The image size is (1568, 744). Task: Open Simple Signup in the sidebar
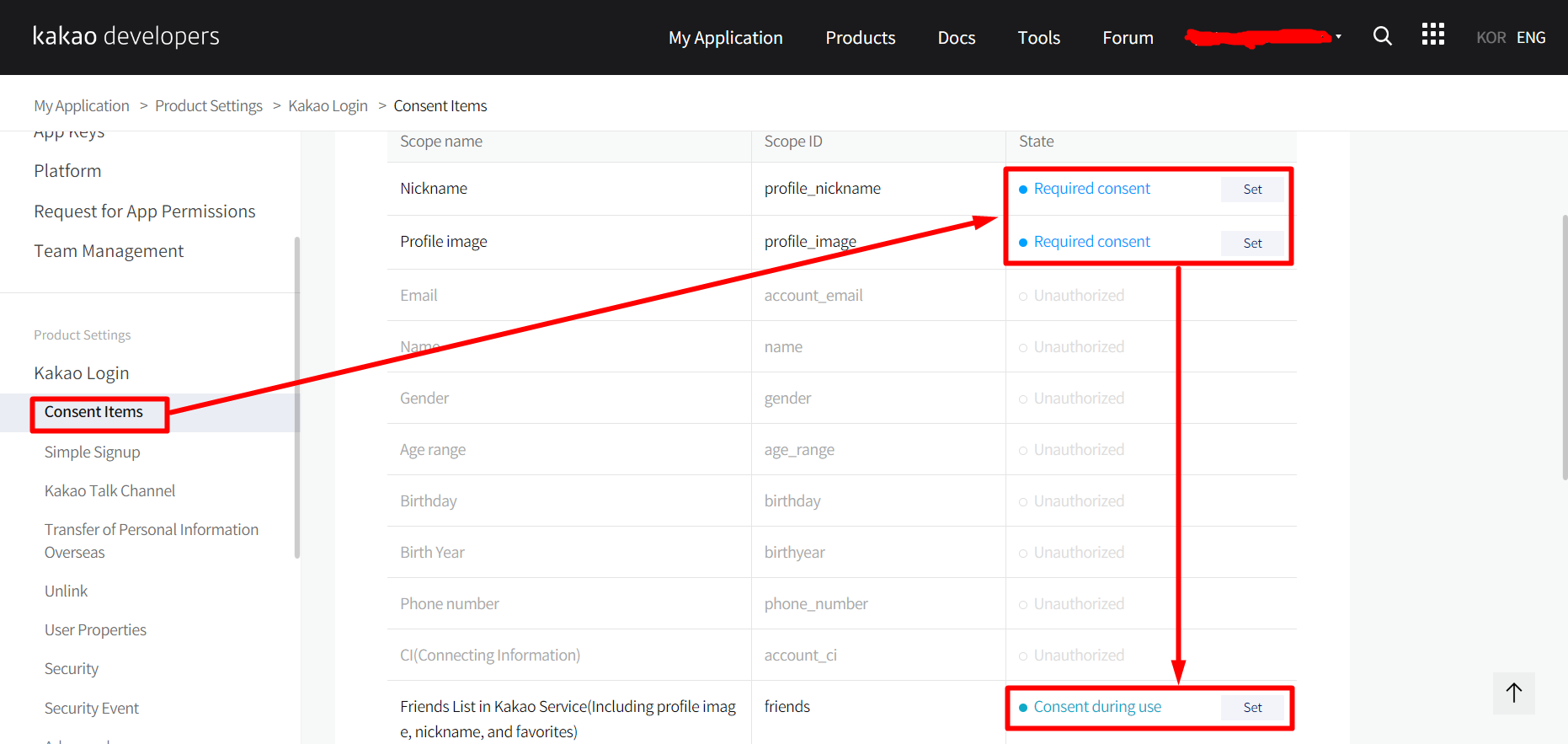pos(92,452)
